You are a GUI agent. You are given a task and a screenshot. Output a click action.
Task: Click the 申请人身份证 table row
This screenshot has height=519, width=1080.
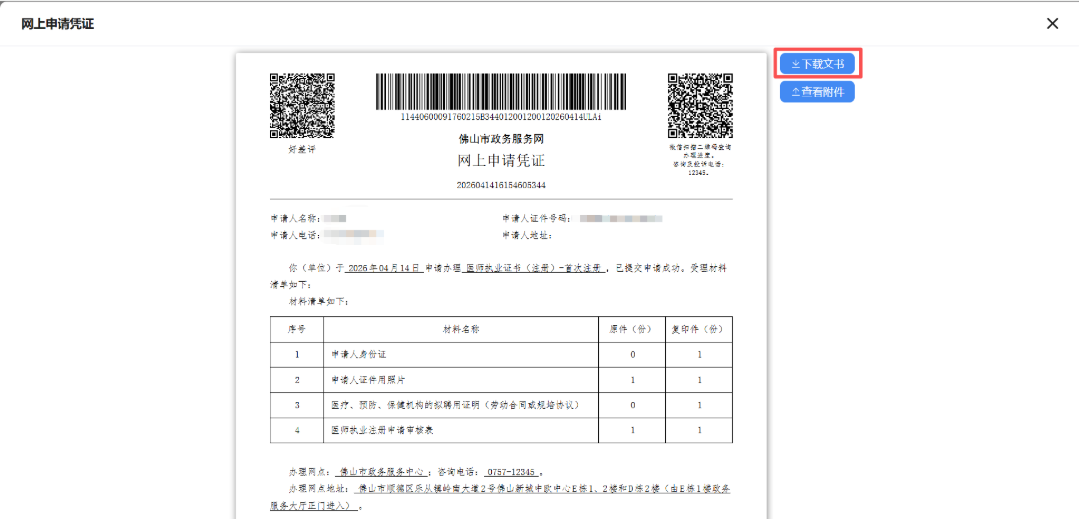coord(501,355)
